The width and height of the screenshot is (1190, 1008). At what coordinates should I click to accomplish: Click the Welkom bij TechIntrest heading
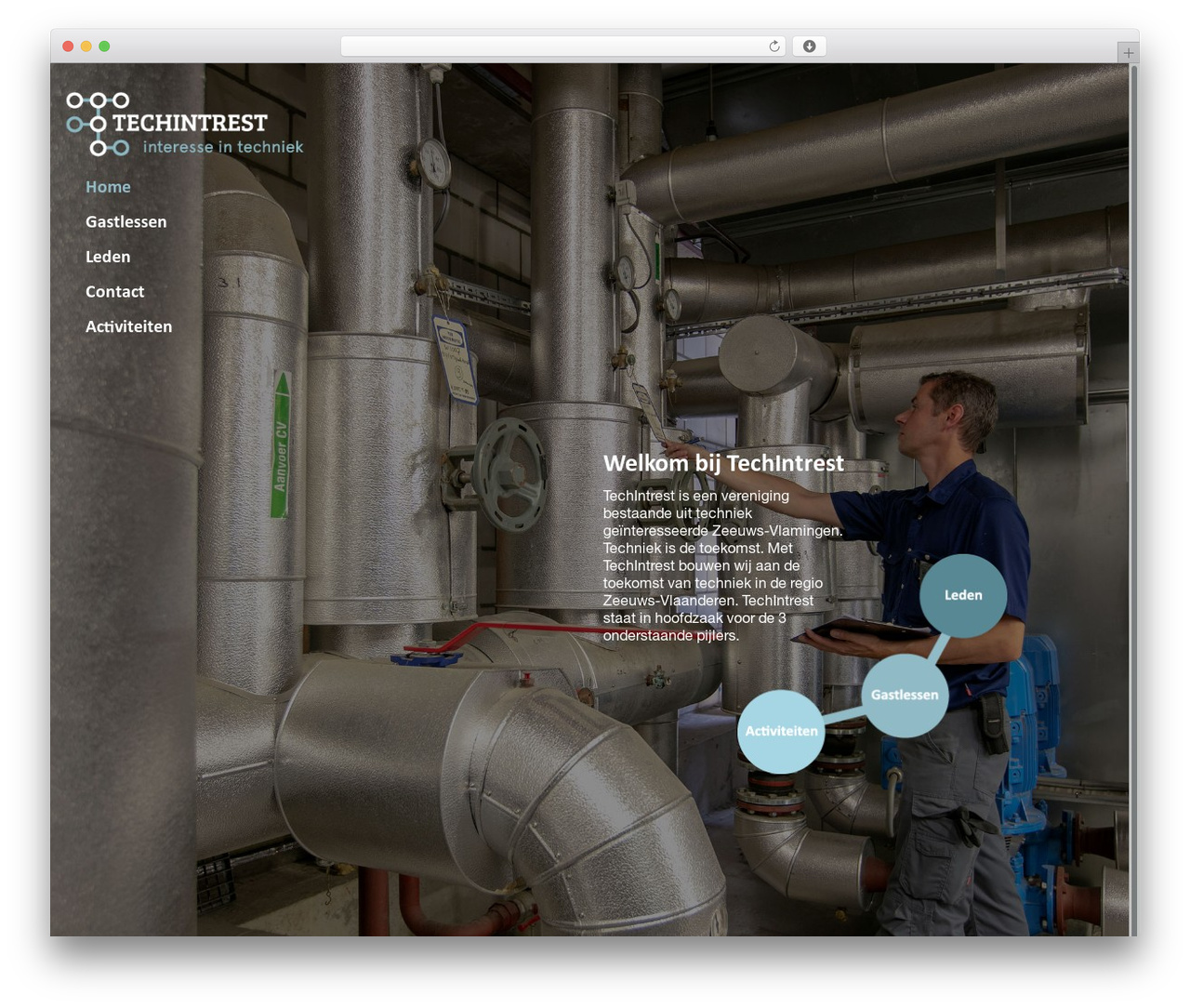click(723, 463)
